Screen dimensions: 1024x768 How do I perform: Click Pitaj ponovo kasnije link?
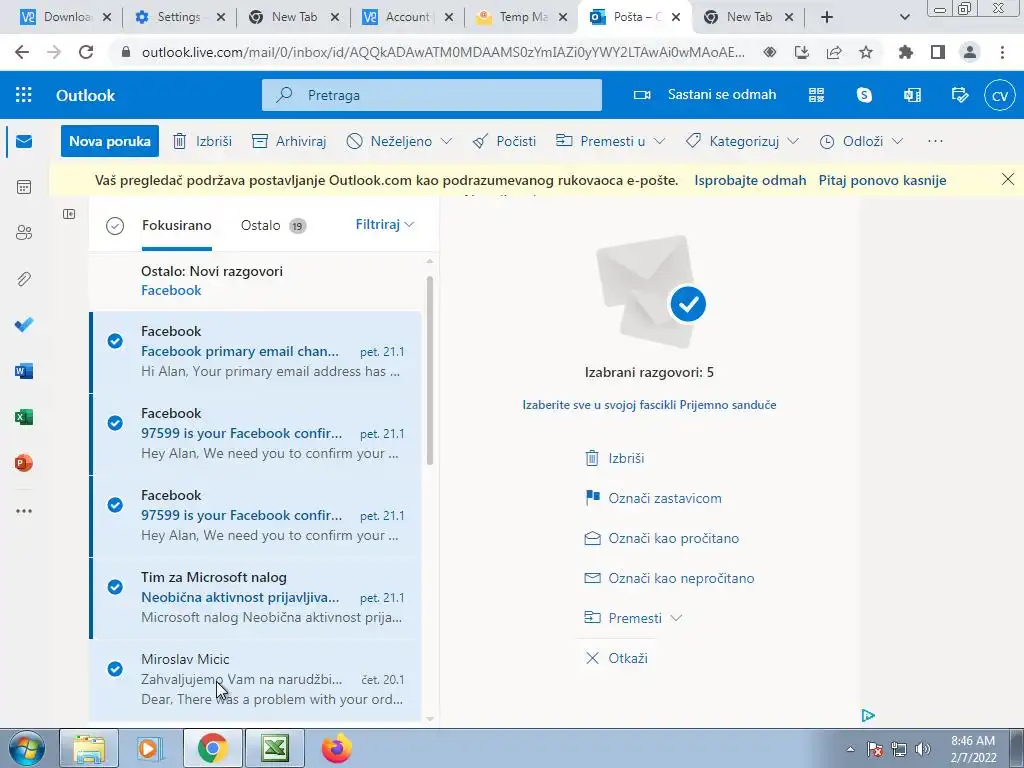(x=882, y=180)
